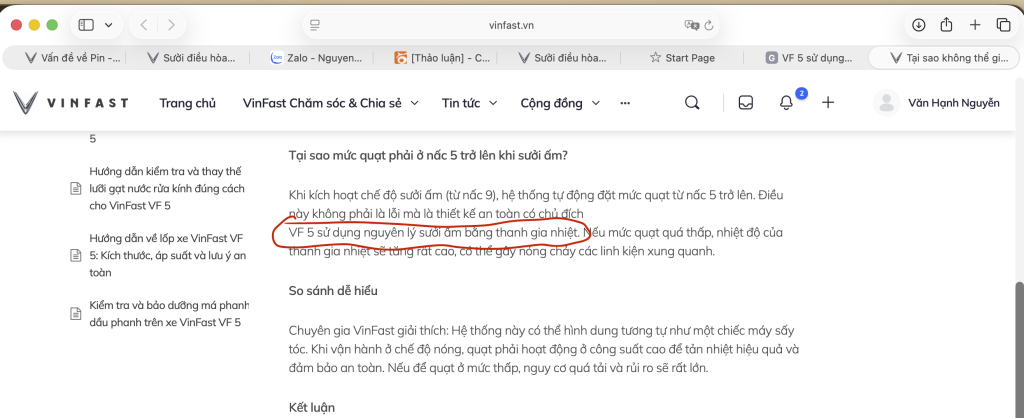The height and width of the screenshot is (418, 1024).
Task: Click heading 'Tại sao mức quạt phải ở nấc 5'
Action: [x=428, y=155]
